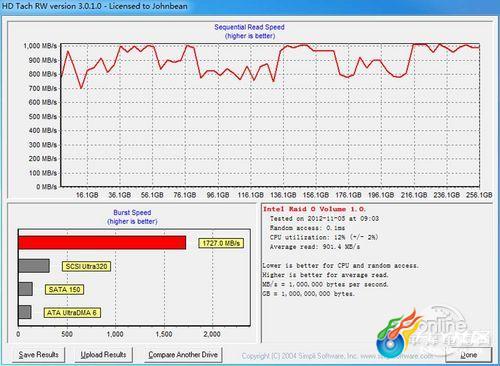
Task: Select the red burst speed bar
Action: pyautogui.click(x=102, y=243)
